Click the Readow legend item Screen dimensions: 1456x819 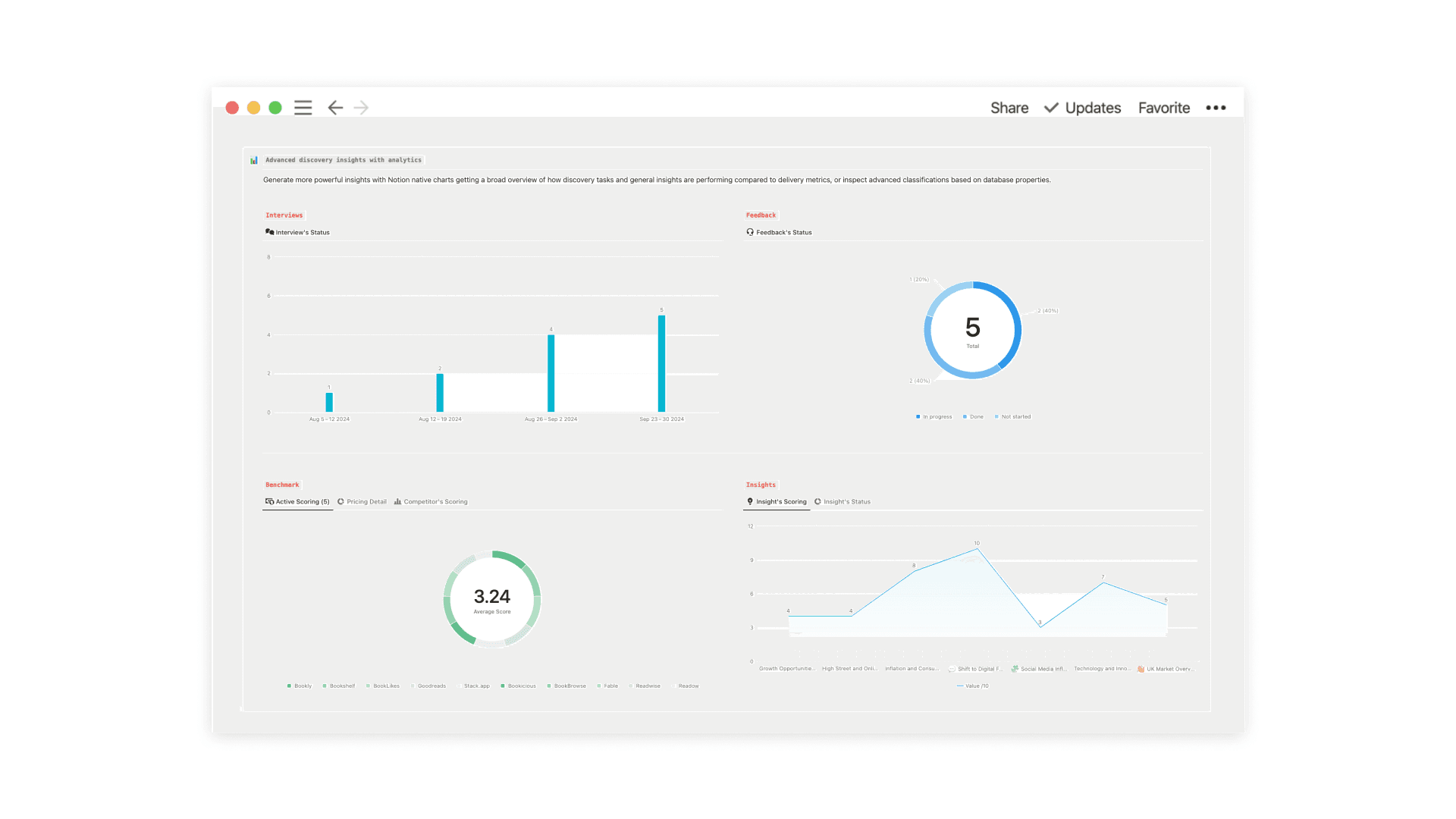tap(686, 686)
